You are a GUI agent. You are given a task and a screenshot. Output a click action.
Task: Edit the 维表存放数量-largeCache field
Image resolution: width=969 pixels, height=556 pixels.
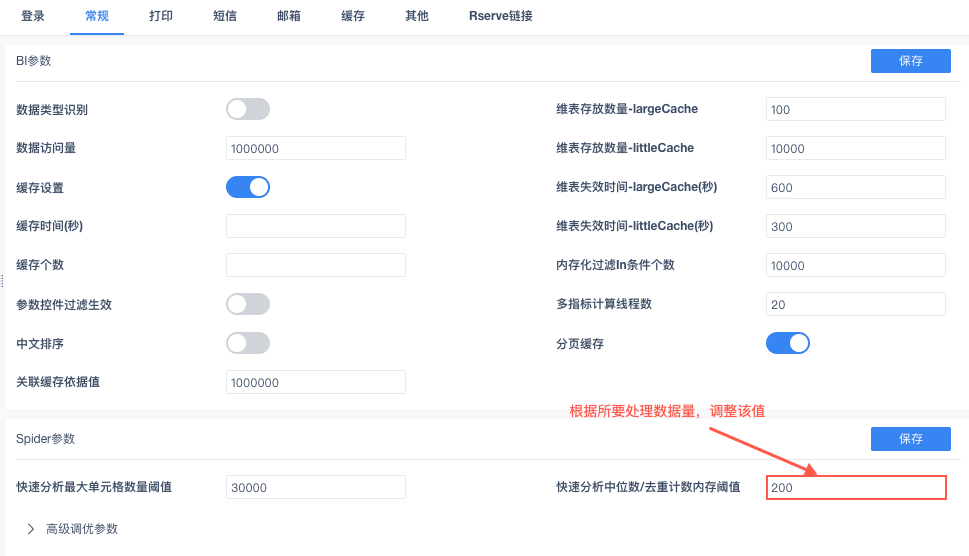pyautogui.click(x=855, y=109)
